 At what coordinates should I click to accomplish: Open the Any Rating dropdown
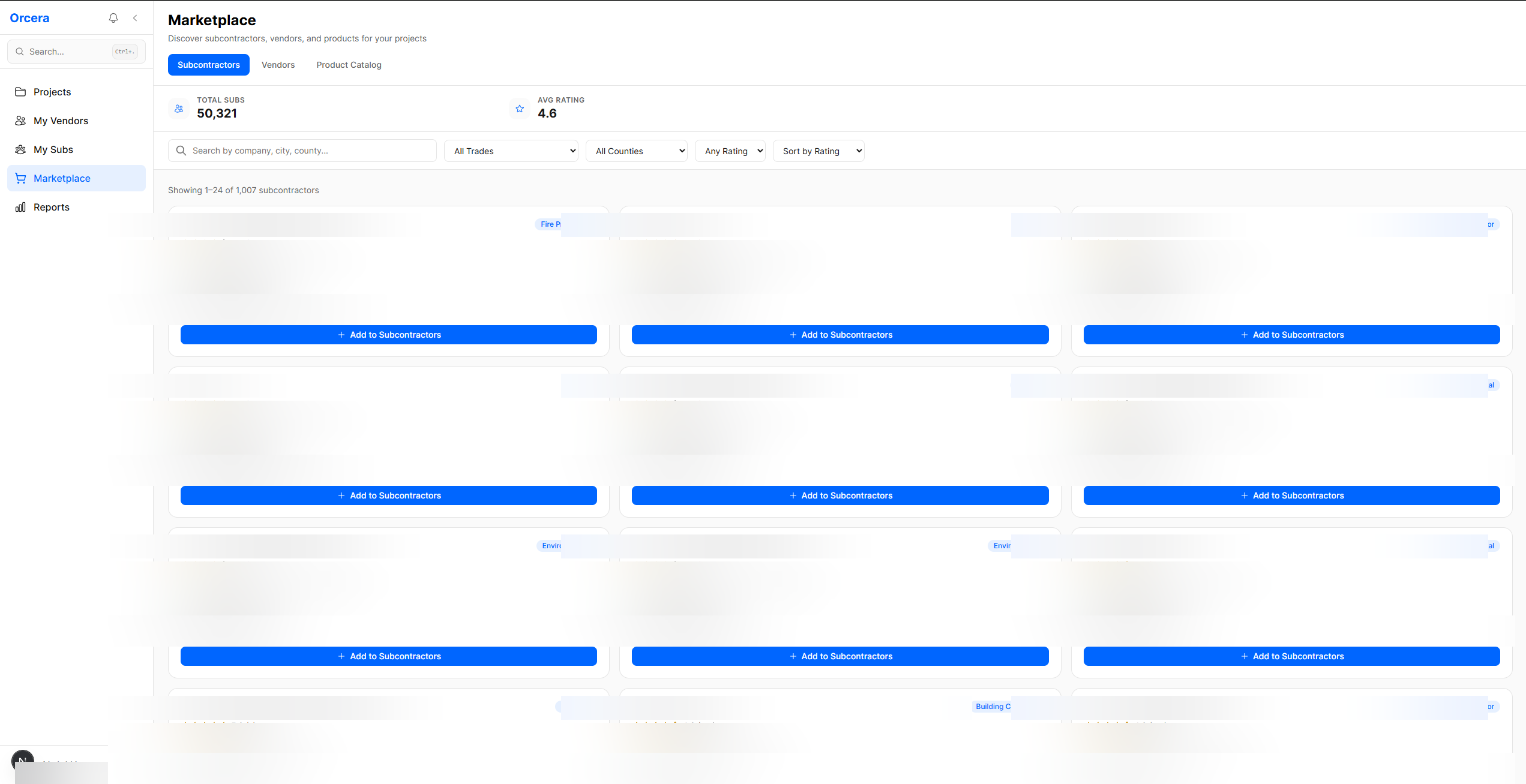[x=730, y=151]
